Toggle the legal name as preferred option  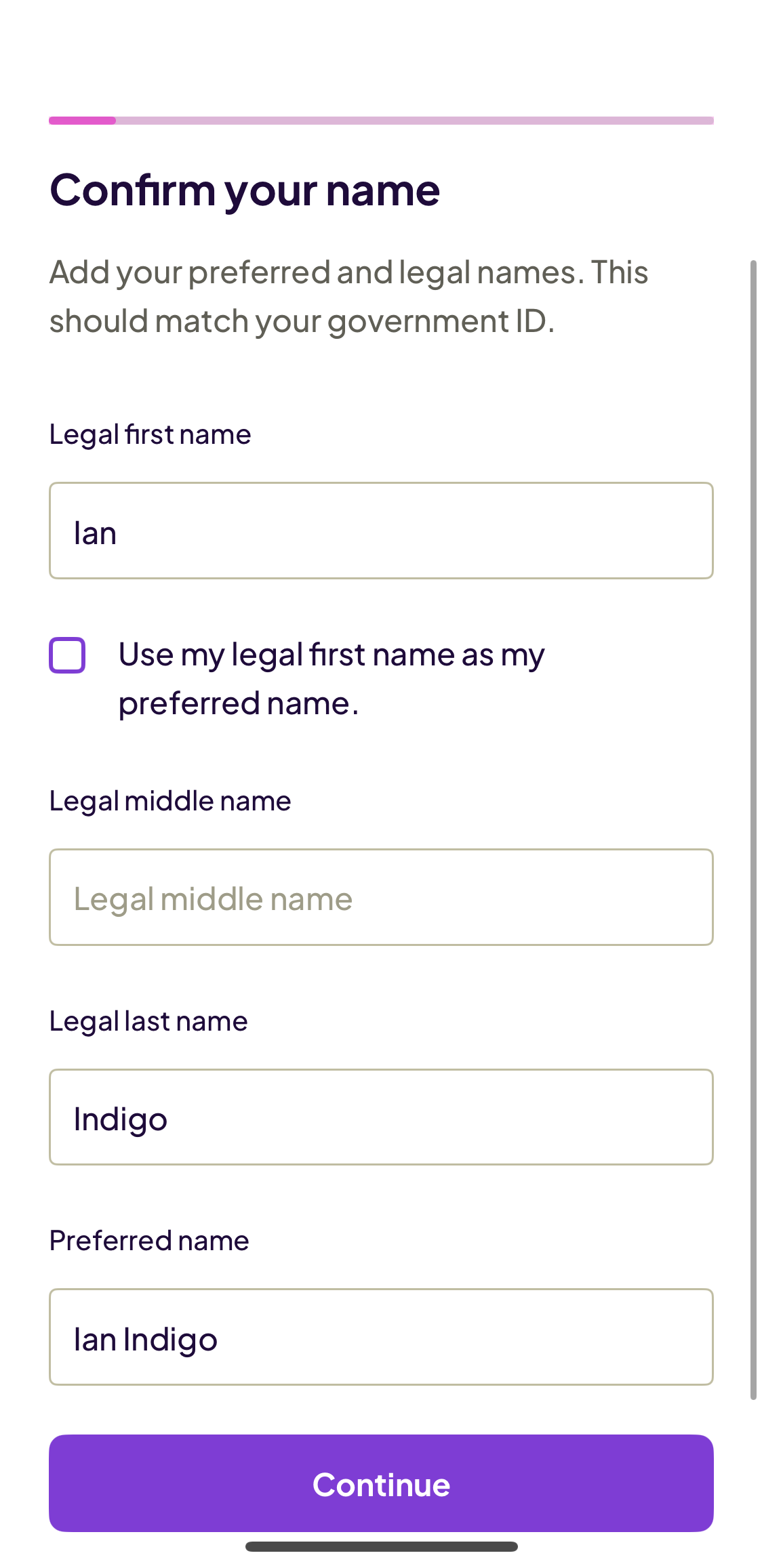pos(68,655)
